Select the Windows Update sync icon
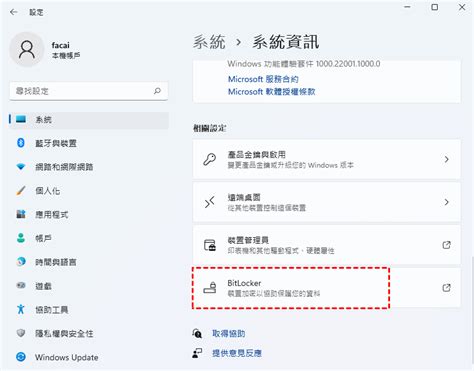This screenshot has width=474, height=371. 21,357
